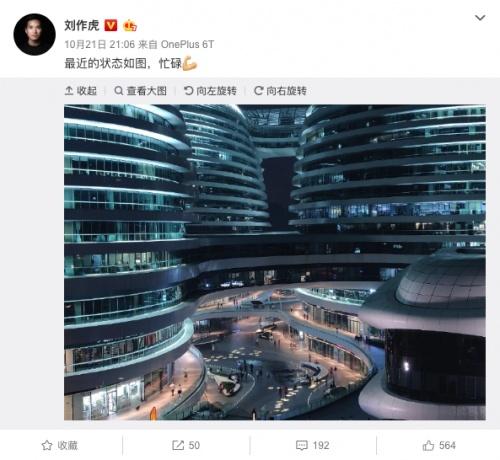Open the 10月21日 21:06 timestamp link
Image resolution: width=500 pixels, height=460 pixels.
(x=100, y=44)
